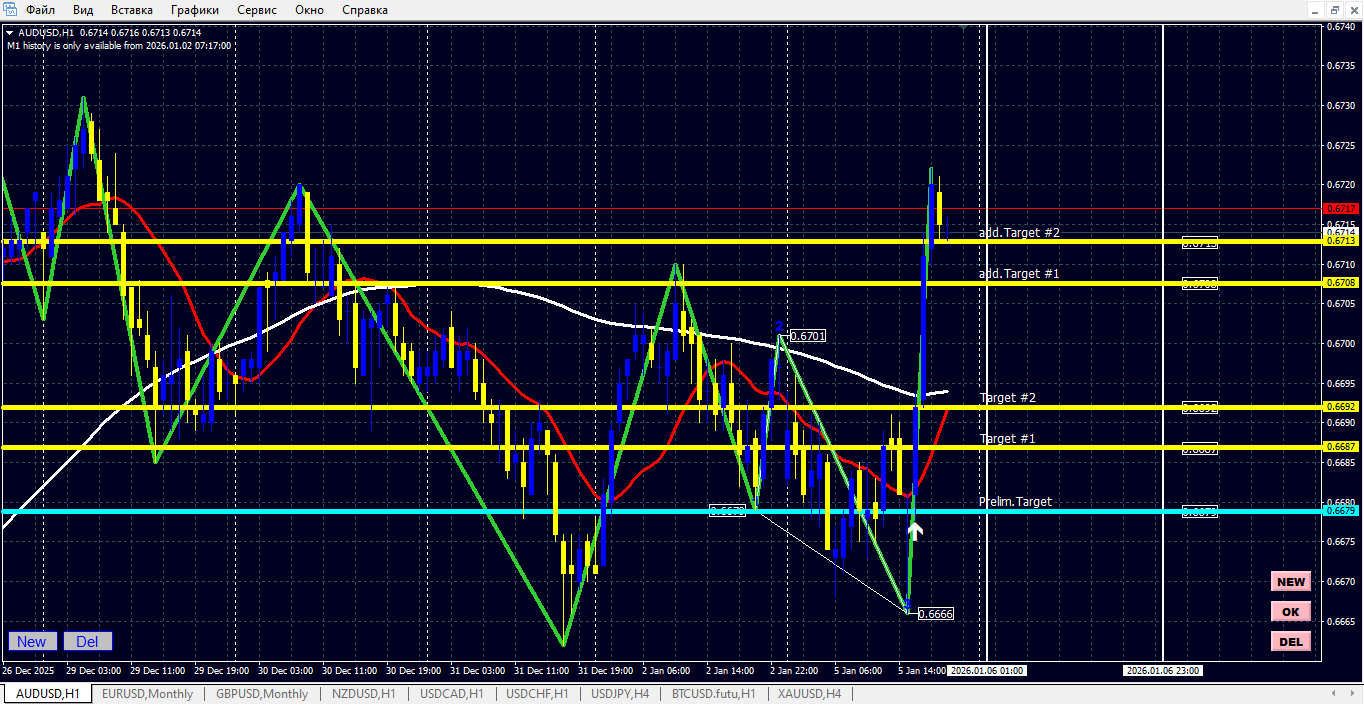Click the red 0.6717 price tag on scale
This screenshot has height=705, width=1364.
tap(1341, 208)
